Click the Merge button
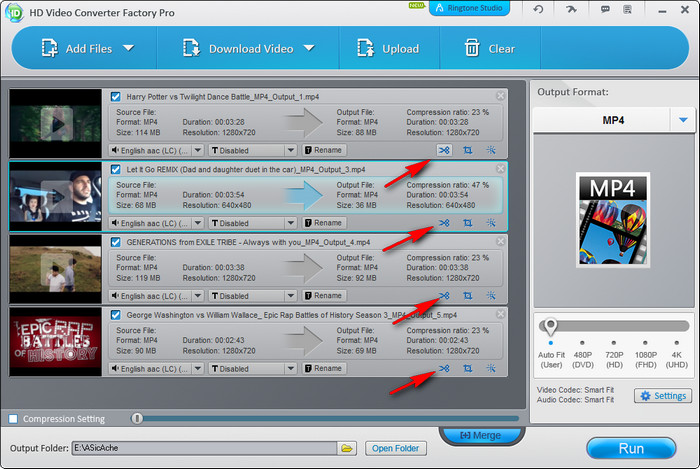The image size is (700, 469). pos(481,435)
